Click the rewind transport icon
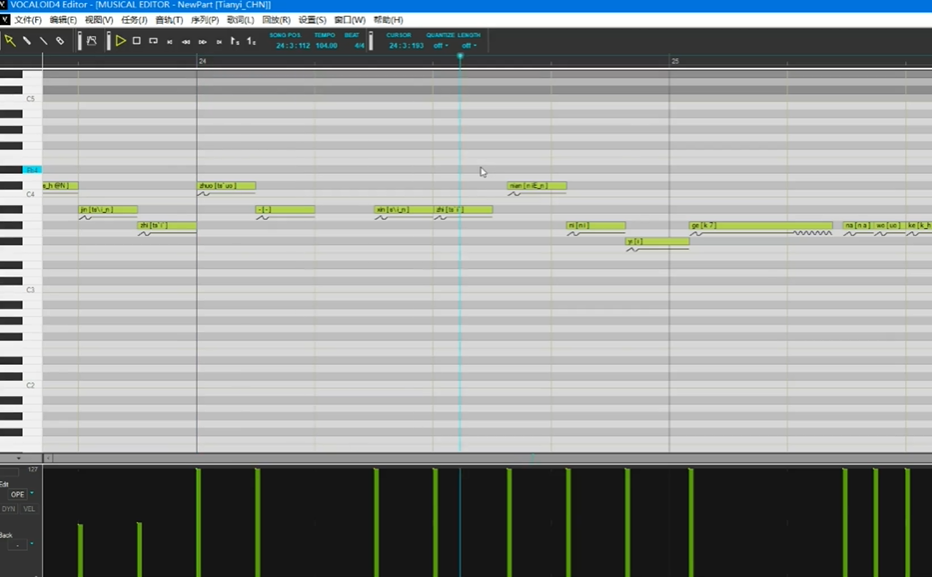This screenshot has width=932, height=577. (x=186, y=42)
